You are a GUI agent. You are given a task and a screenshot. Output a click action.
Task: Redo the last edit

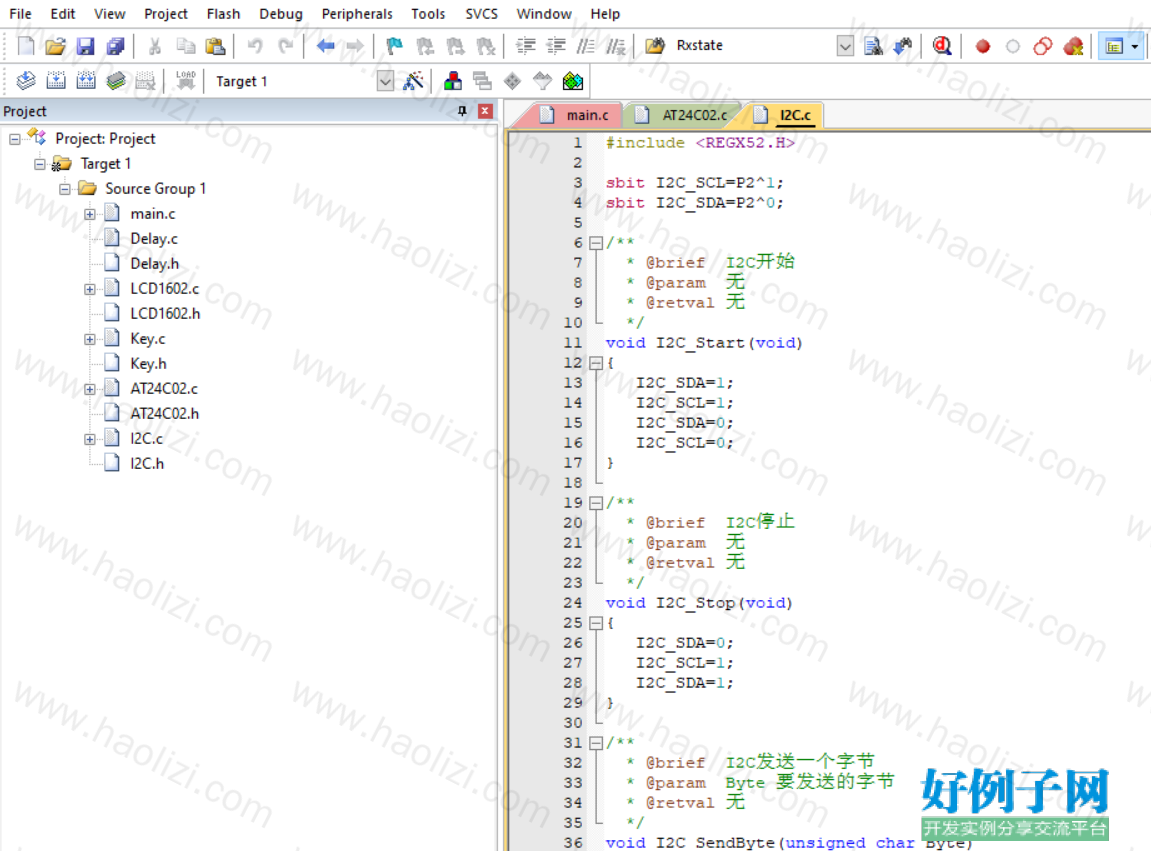point(285,46)
